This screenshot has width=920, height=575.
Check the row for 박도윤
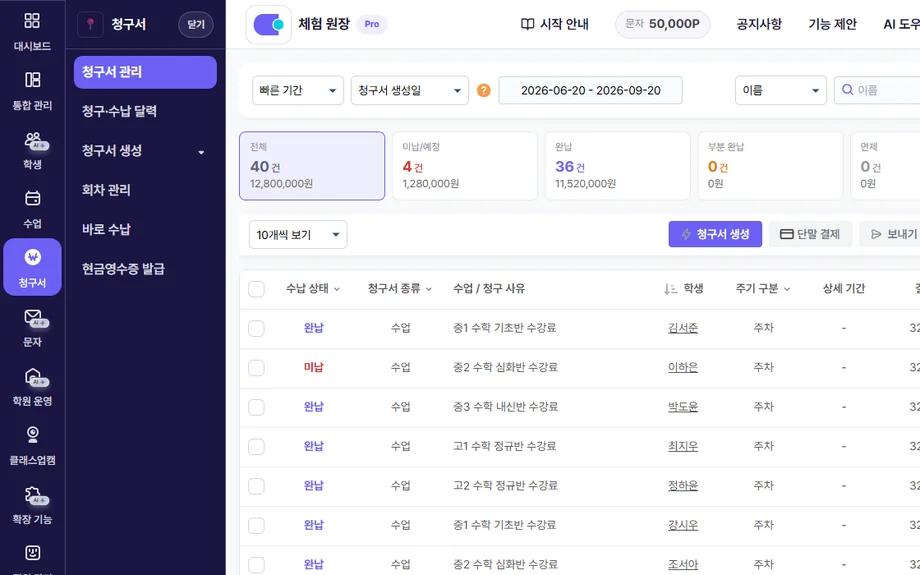[256, 407]
